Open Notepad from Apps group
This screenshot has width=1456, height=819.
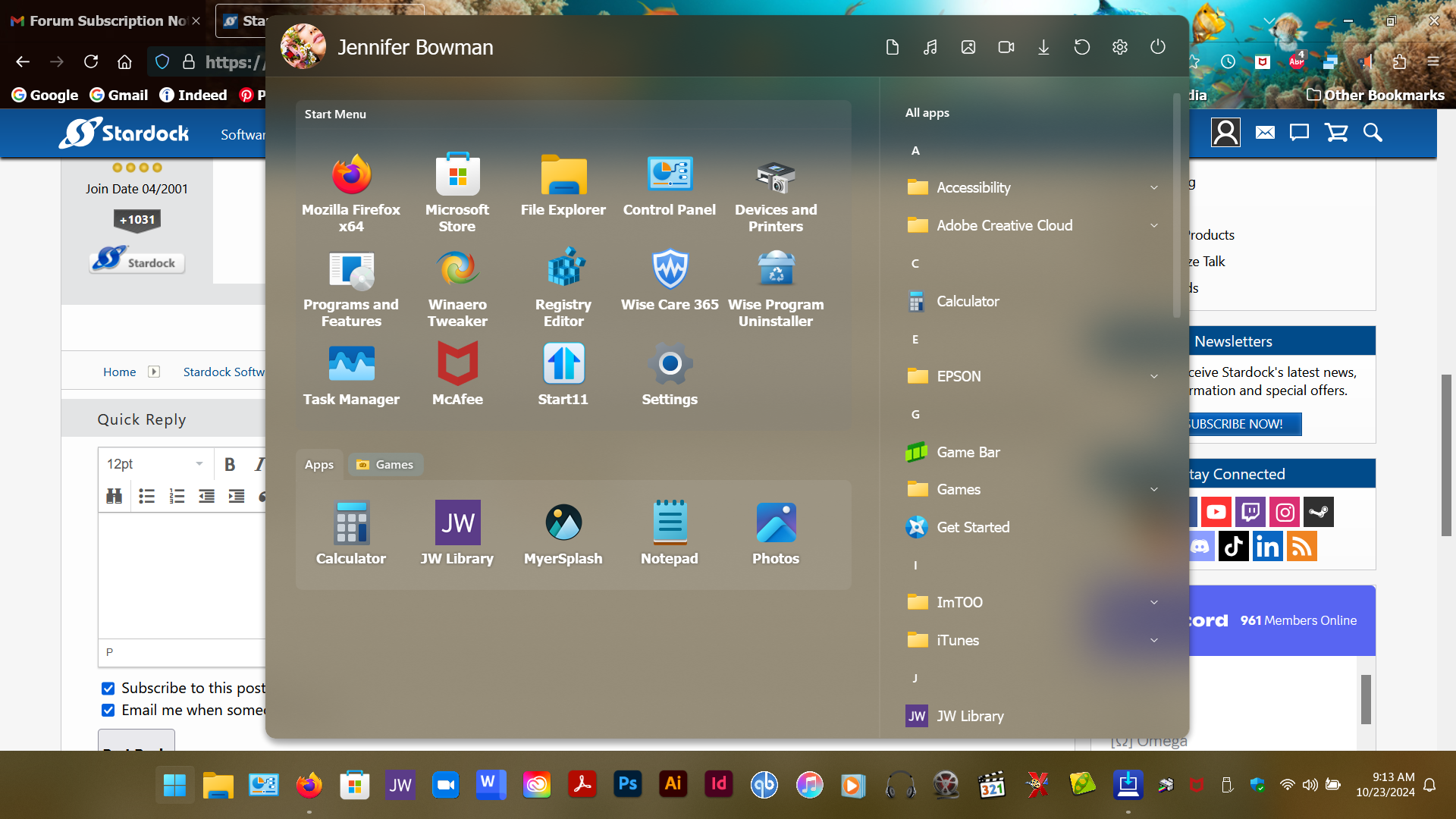[x=670, y=534]
